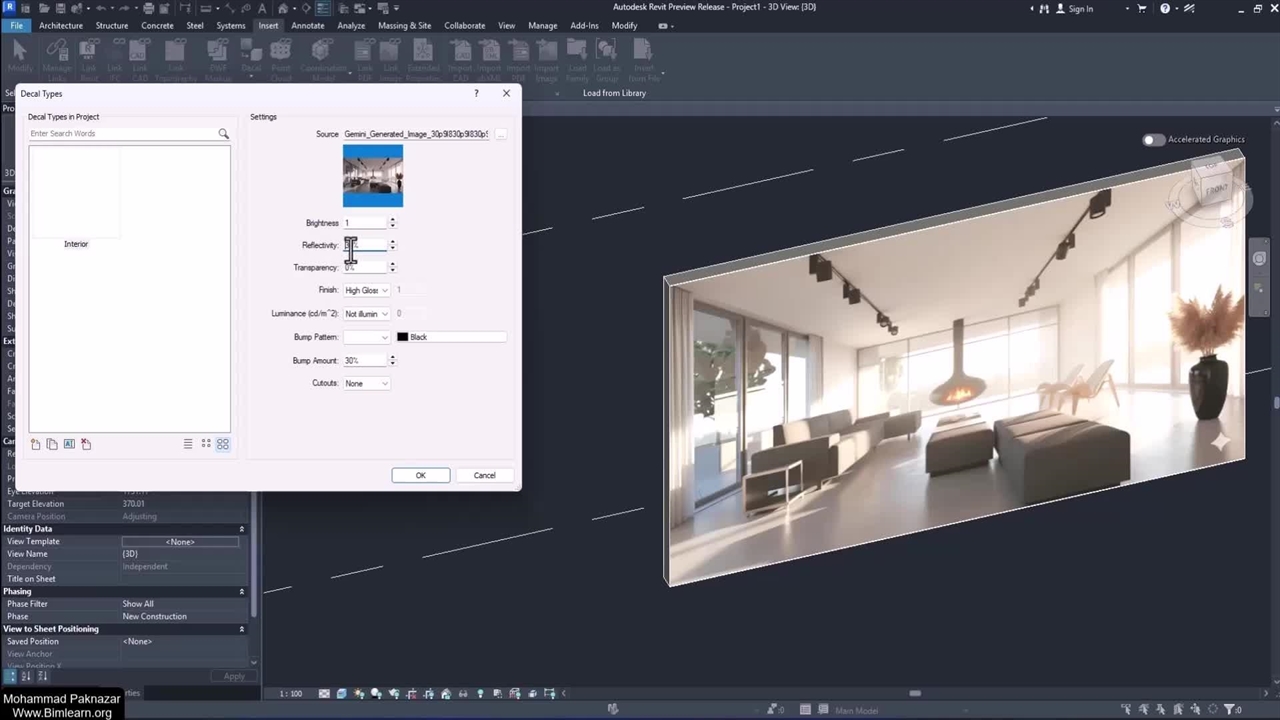Increase the Brightness value with the spinner
The image size is (1280, 720).
[392, 220]
